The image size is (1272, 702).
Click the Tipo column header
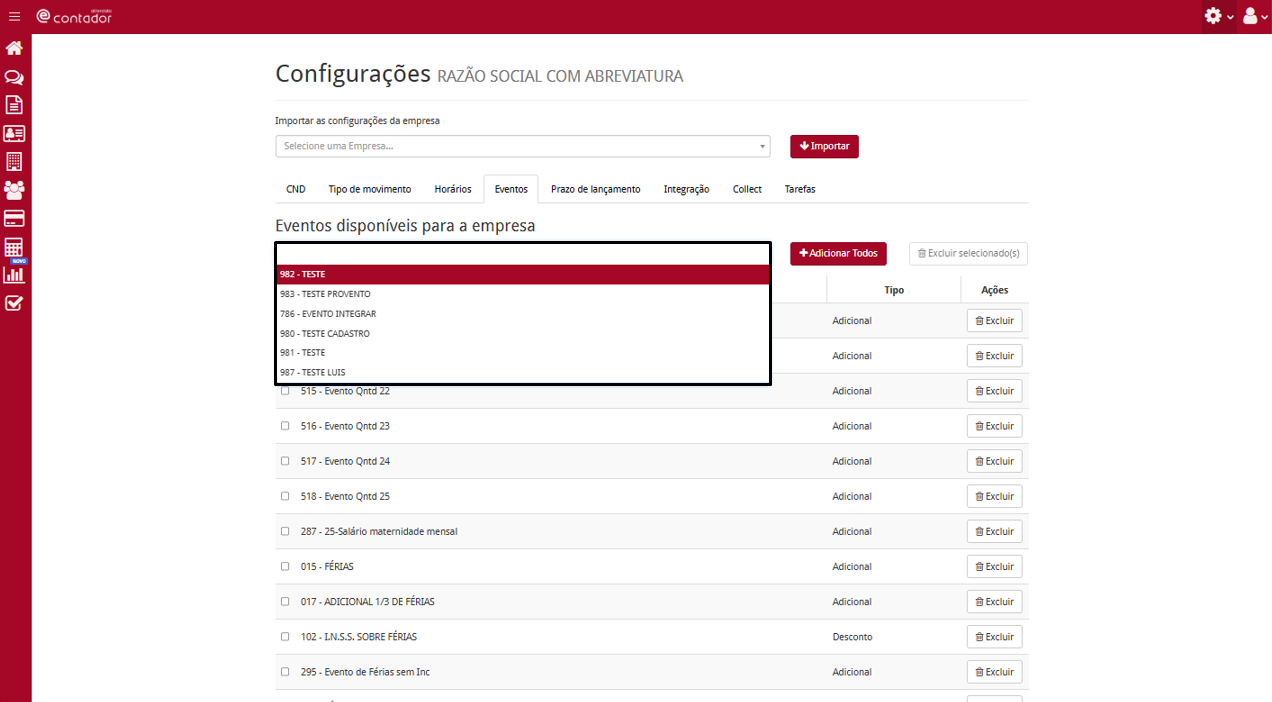pyautogui.click(x=894, y=290)
